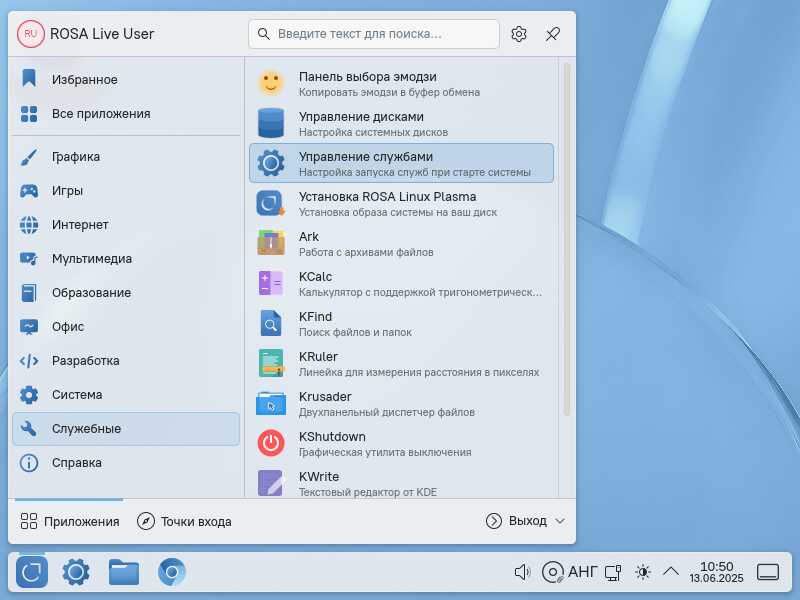Screen dimensions: 800x600
Task: Open the Система category
Action: coord(126,395)
